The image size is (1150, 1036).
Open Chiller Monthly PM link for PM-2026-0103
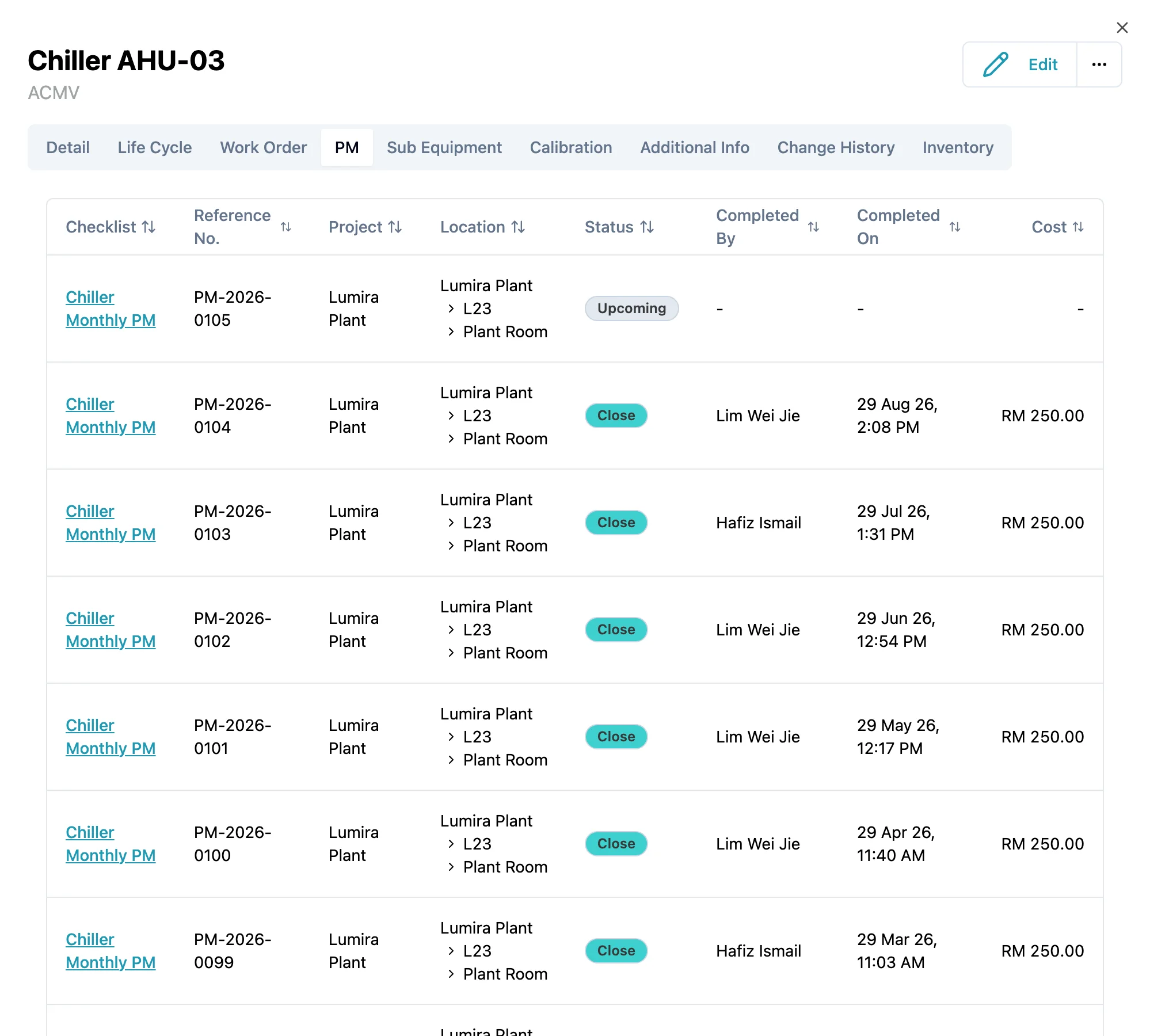click(x=111, y=523)
